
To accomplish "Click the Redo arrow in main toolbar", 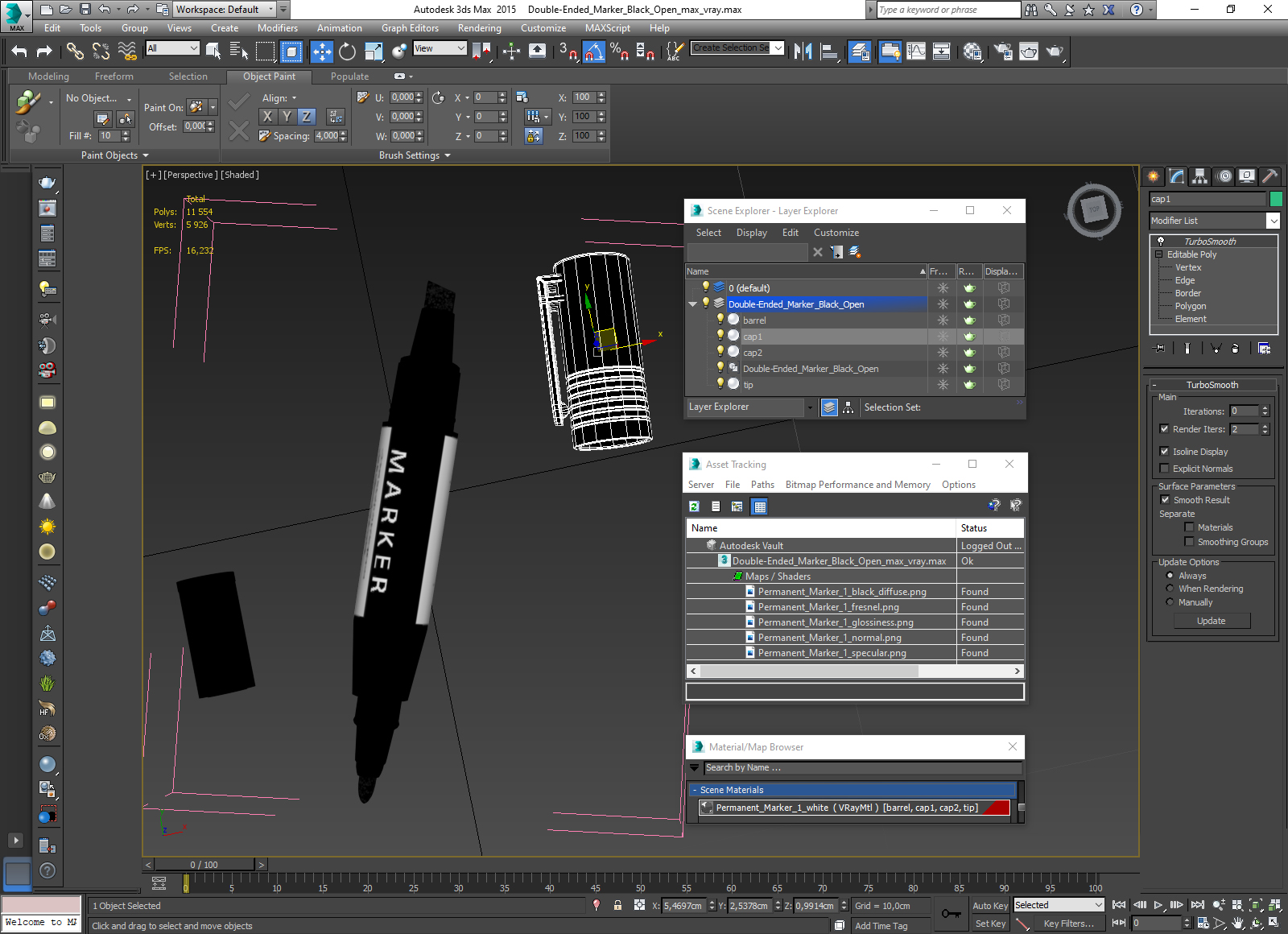I will click(x=44, y=52).
